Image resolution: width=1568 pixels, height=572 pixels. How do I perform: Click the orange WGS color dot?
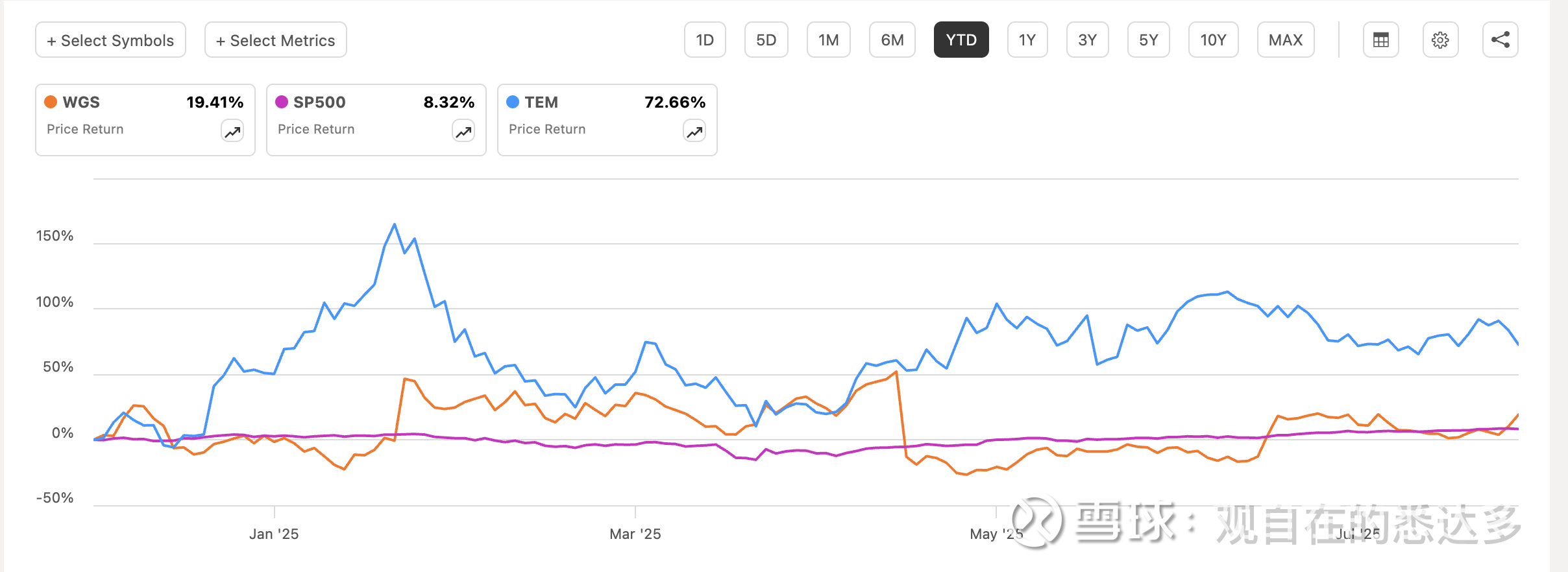point(51,102)
